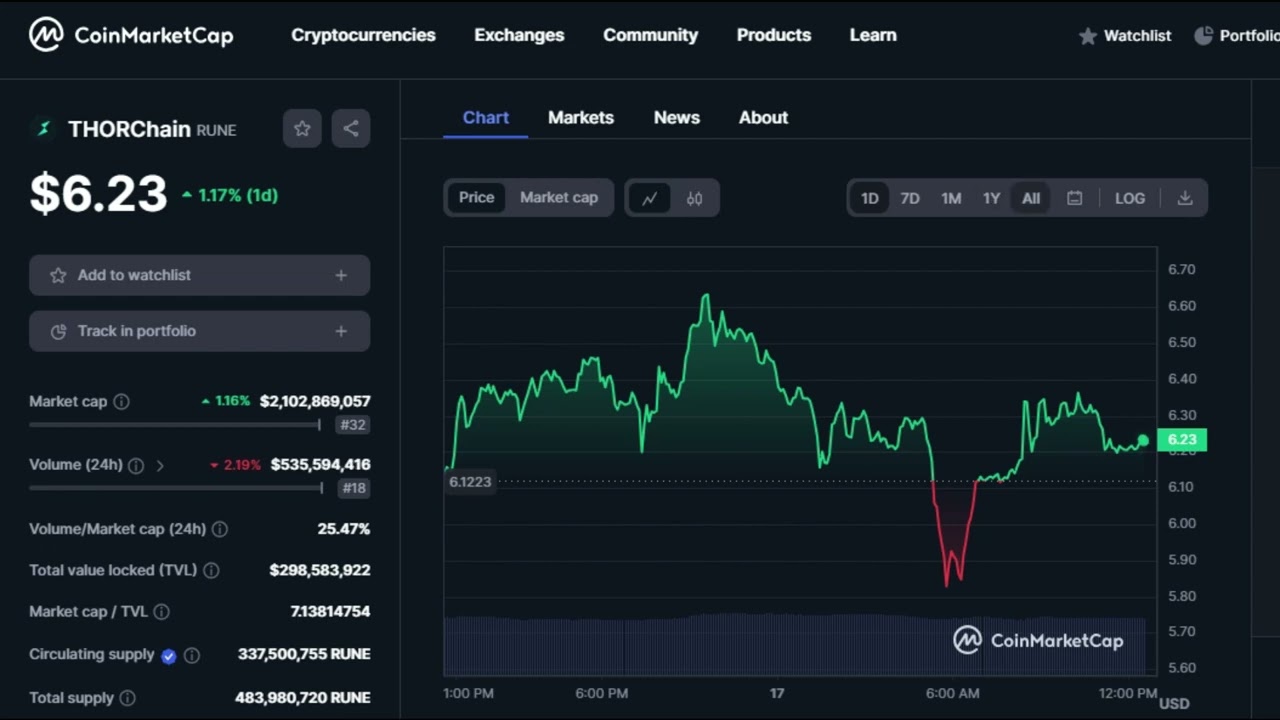Open the Exchanges menu

pos(519,35)
